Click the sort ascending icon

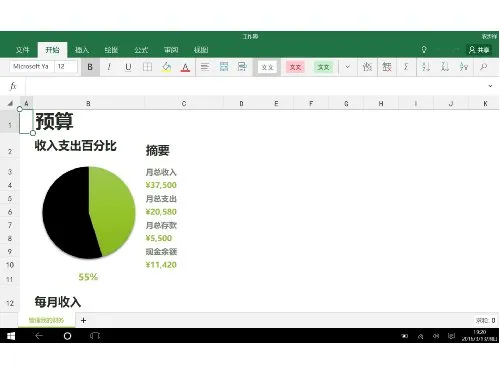[x=425, y=67]
